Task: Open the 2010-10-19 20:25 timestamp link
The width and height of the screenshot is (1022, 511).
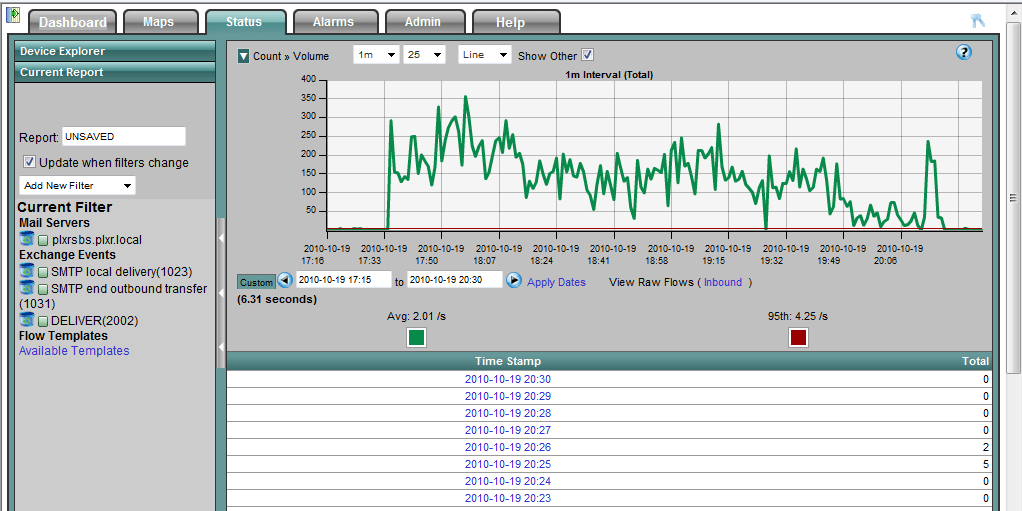Action: coord(508,464)
